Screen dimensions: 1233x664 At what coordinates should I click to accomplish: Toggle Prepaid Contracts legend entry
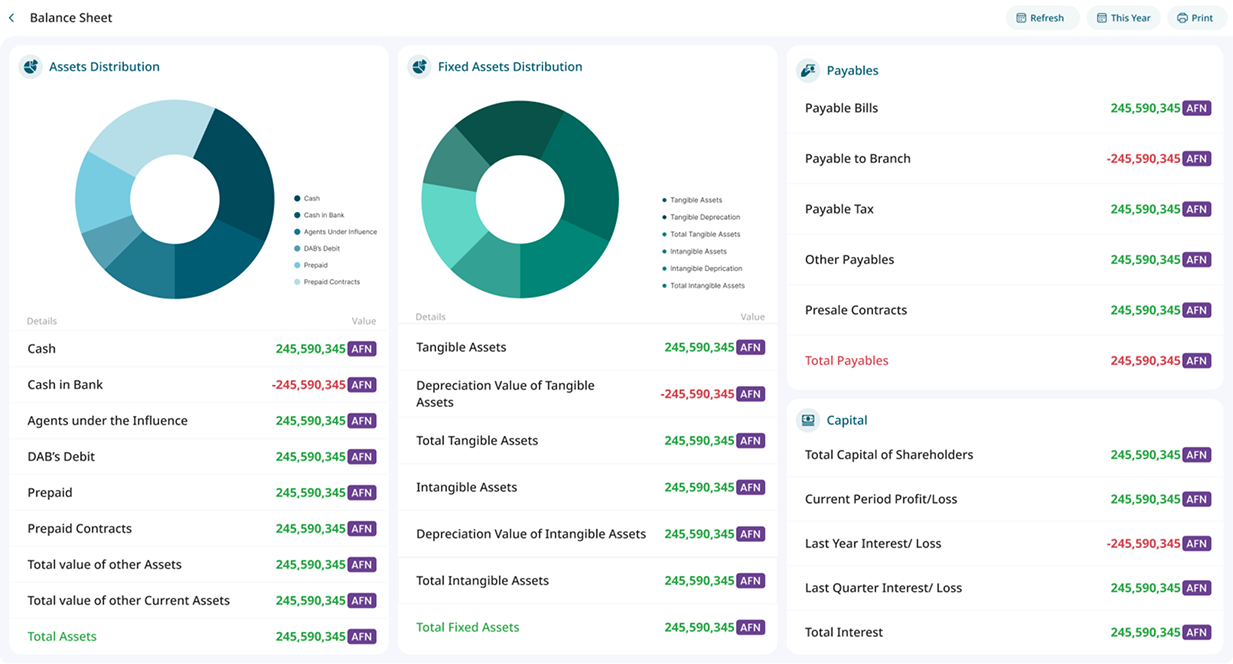click(331, 282)
